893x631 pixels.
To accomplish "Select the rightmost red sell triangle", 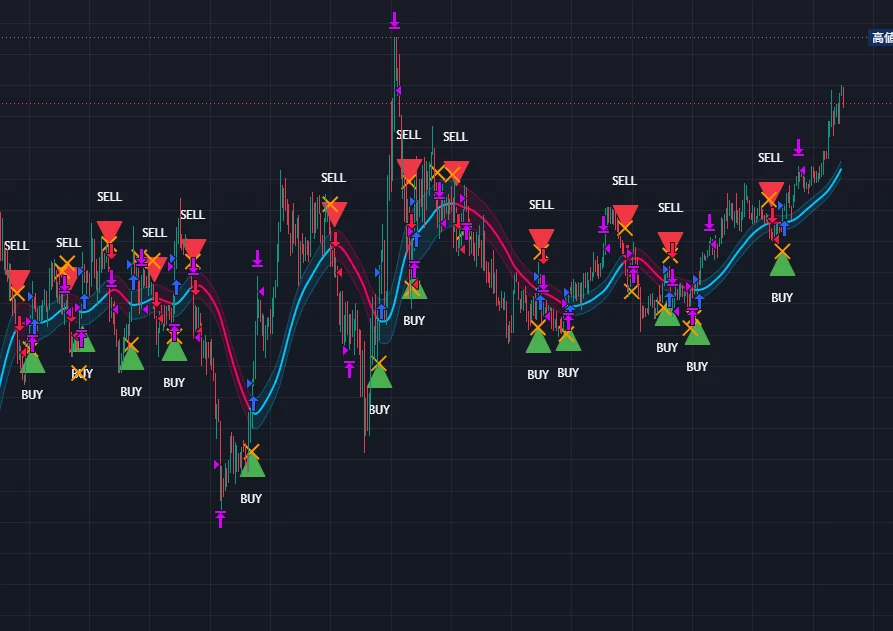I will [x=771, y=192].
